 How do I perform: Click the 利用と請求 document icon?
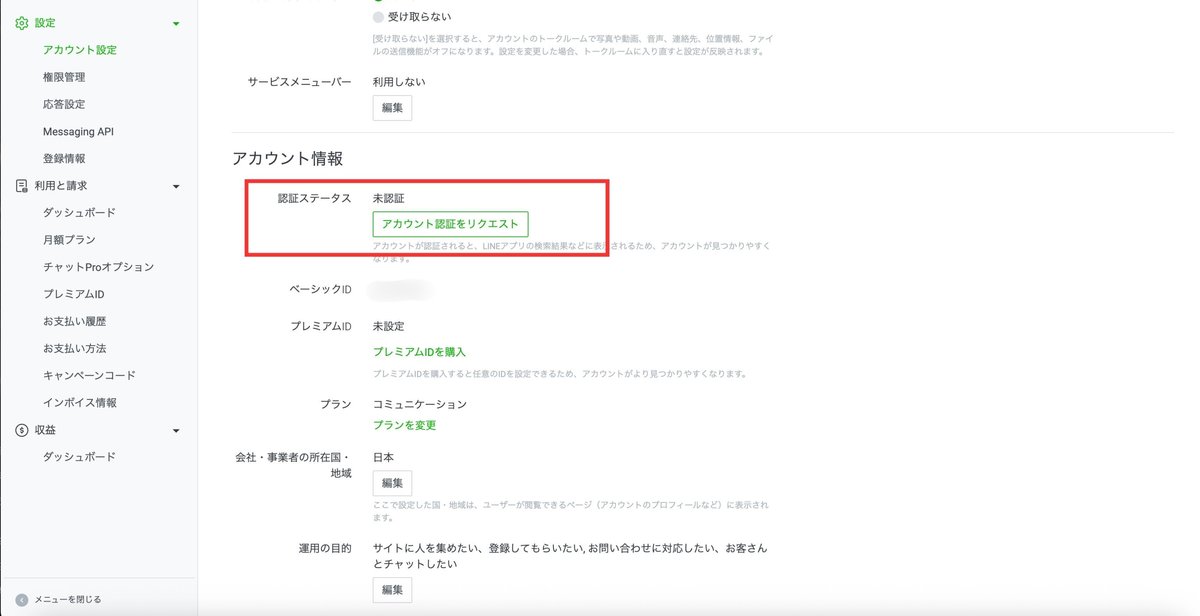click(x=22, y=186)
